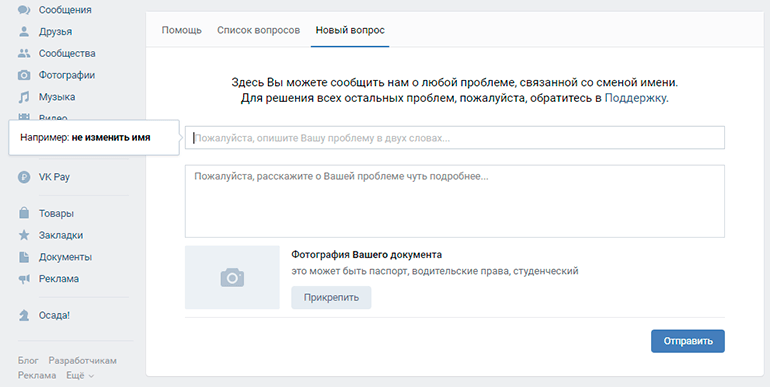Open Документы in the sidebar
The width and height of the screenshot is (770, 387).
click(x=65, y=257)
